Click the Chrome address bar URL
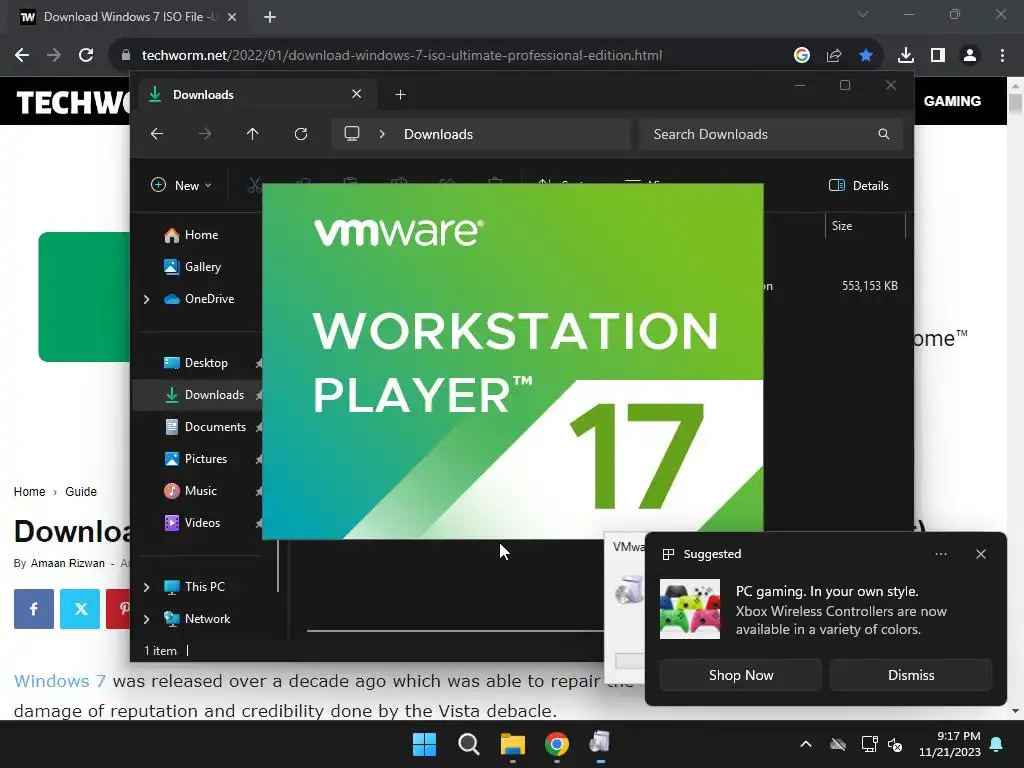 click(402, 56)
